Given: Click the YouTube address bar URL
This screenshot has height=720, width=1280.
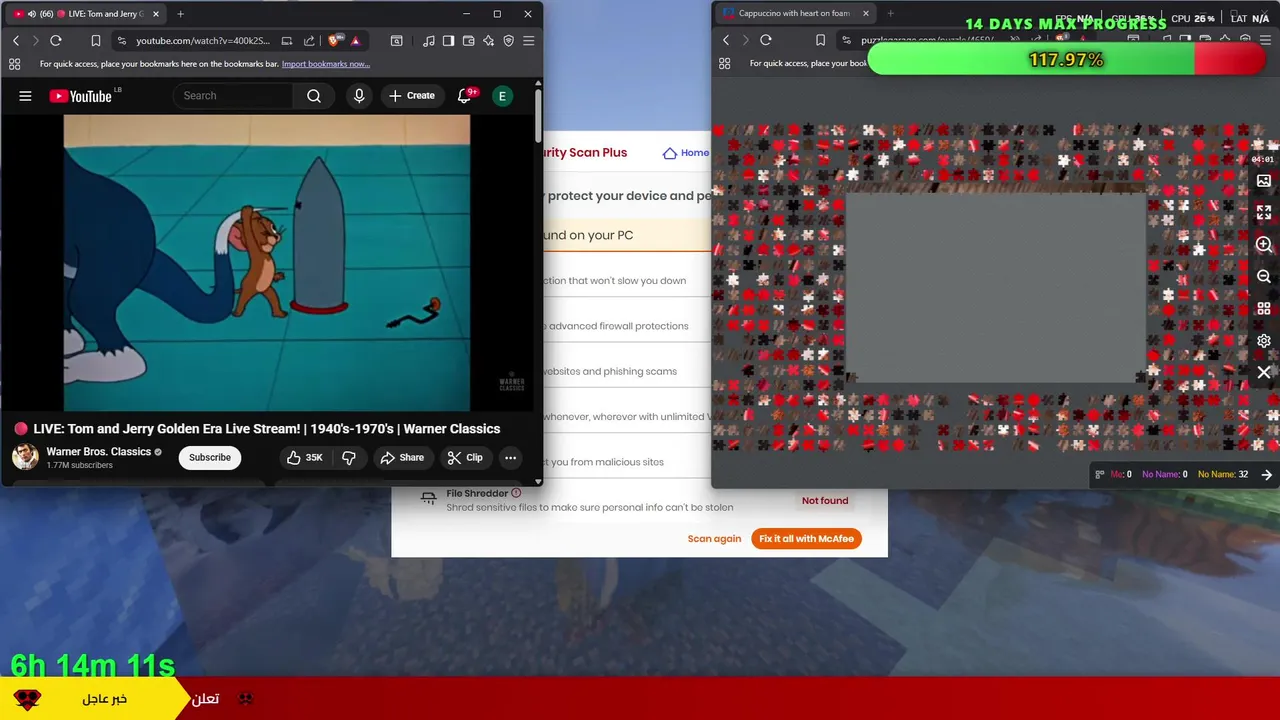Looking at the screenshot, I should (x=203, y=41).
